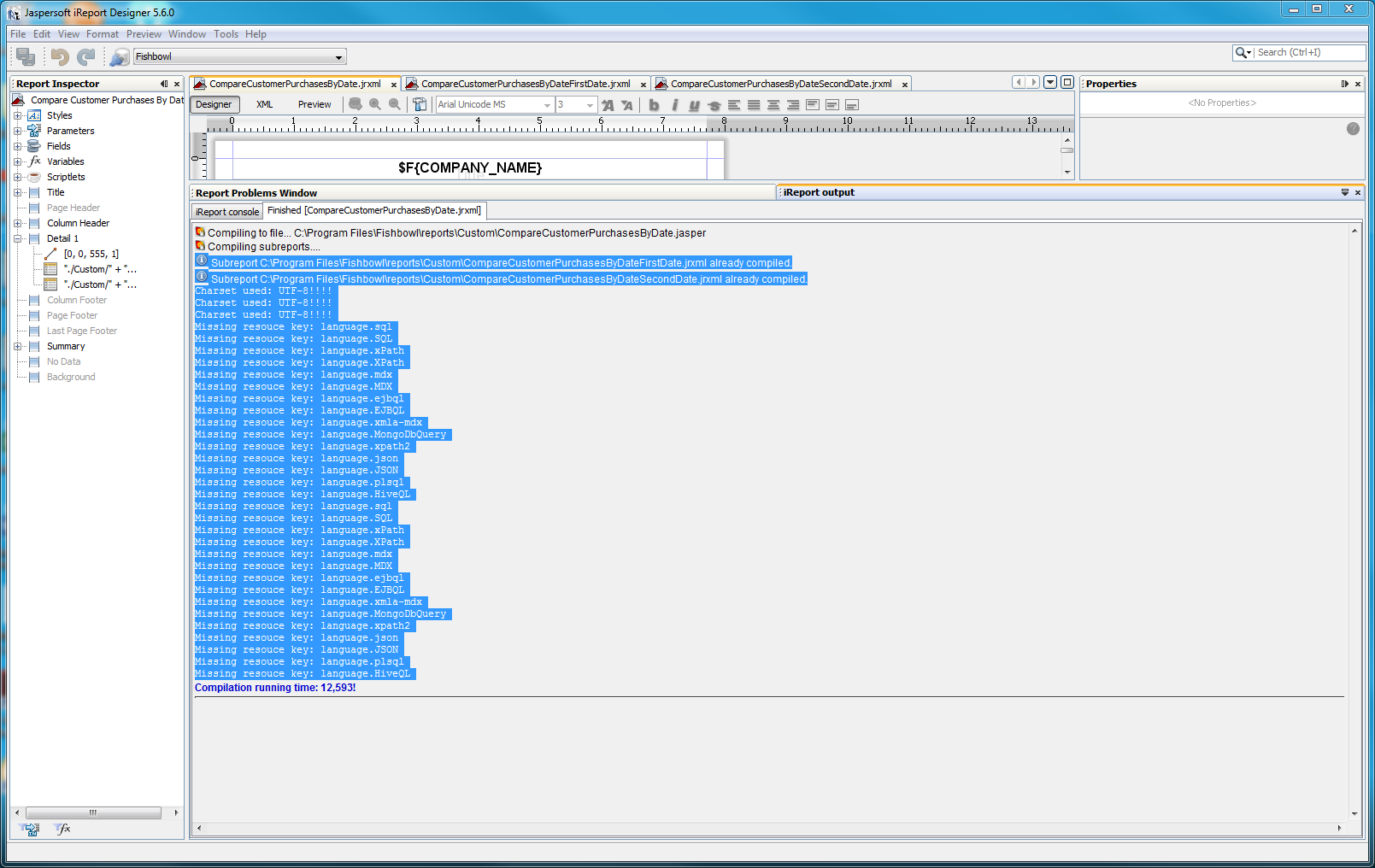Align text to vertical middle
Image resolution: width=1375 pixels, height=868 pixels.
click(x=832, y=105)
